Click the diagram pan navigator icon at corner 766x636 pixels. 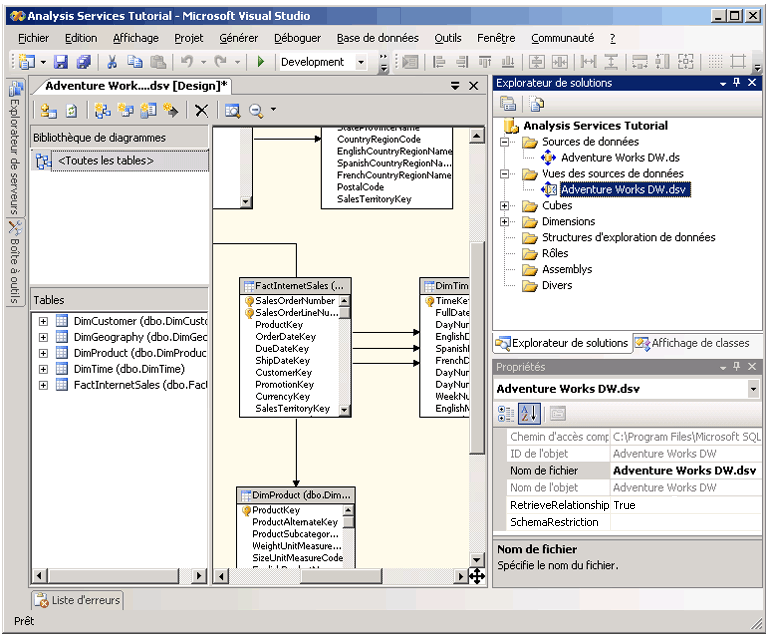(x=477, y=576)
